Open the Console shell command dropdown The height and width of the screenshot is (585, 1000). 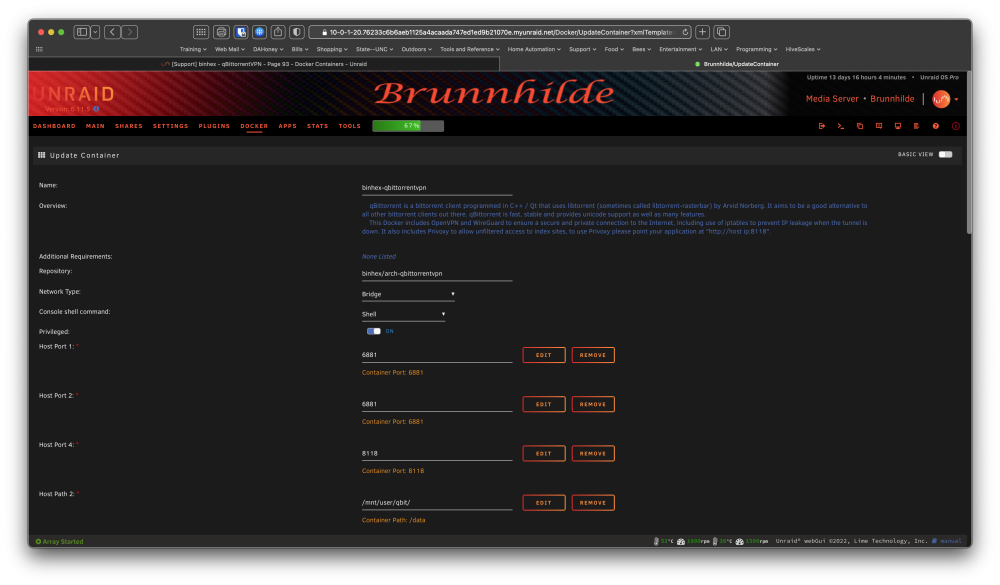pyautogui.click(x=403, y=315)
